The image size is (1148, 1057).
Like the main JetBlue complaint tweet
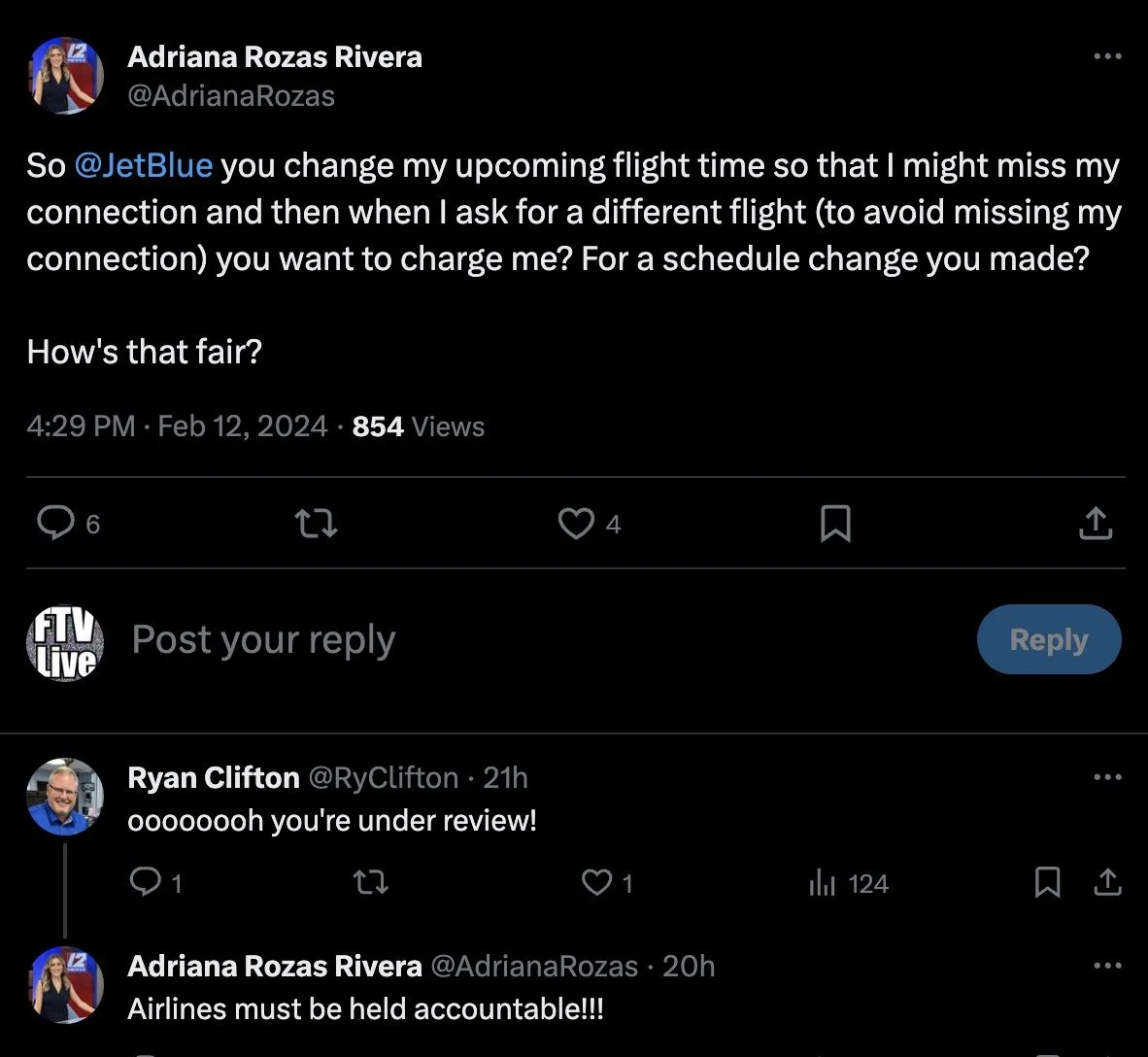point(576,525)
